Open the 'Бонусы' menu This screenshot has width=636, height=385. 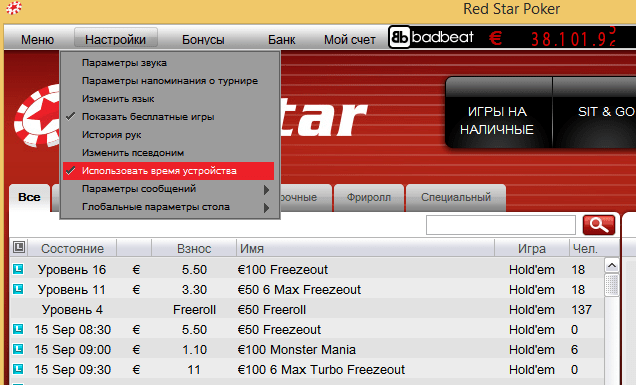(203, 39)
